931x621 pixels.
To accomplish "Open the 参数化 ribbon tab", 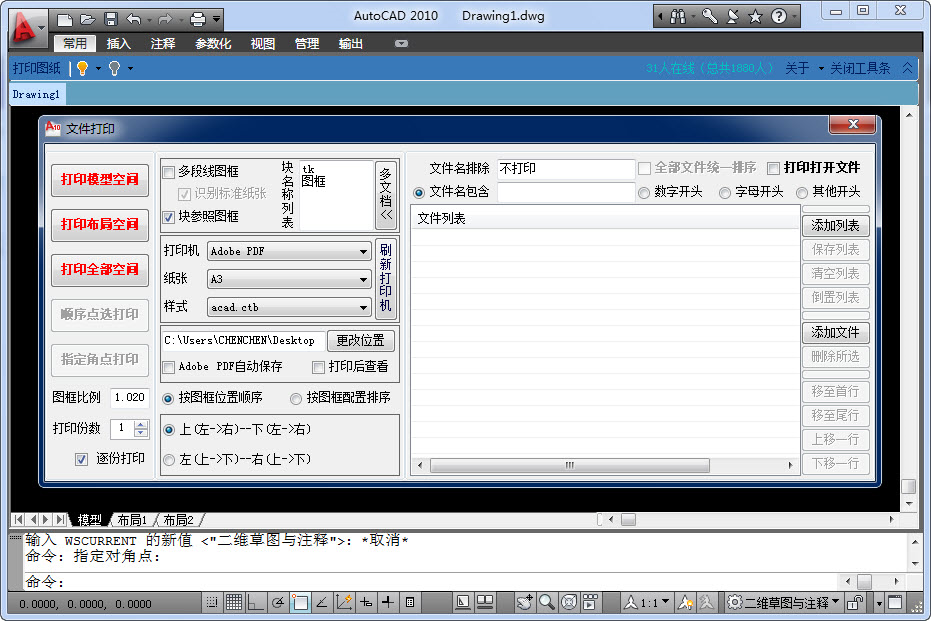I will coord(213,43).
